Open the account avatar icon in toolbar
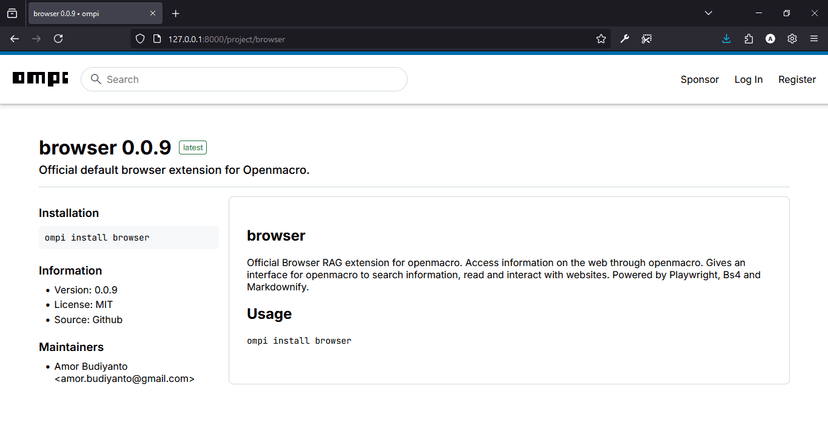Screen dimensions: 828x446 770,39
